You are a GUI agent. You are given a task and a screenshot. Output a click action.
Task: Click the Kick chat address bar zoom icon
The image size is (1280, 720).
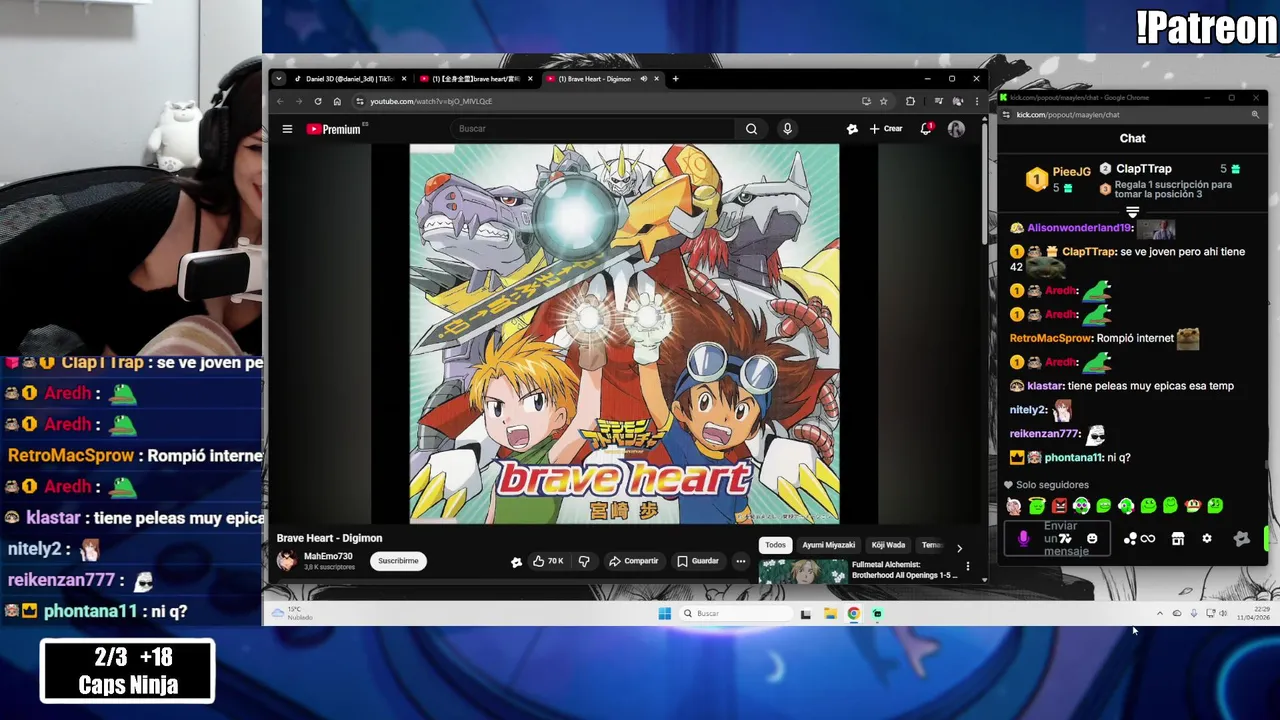point(1255,115)
